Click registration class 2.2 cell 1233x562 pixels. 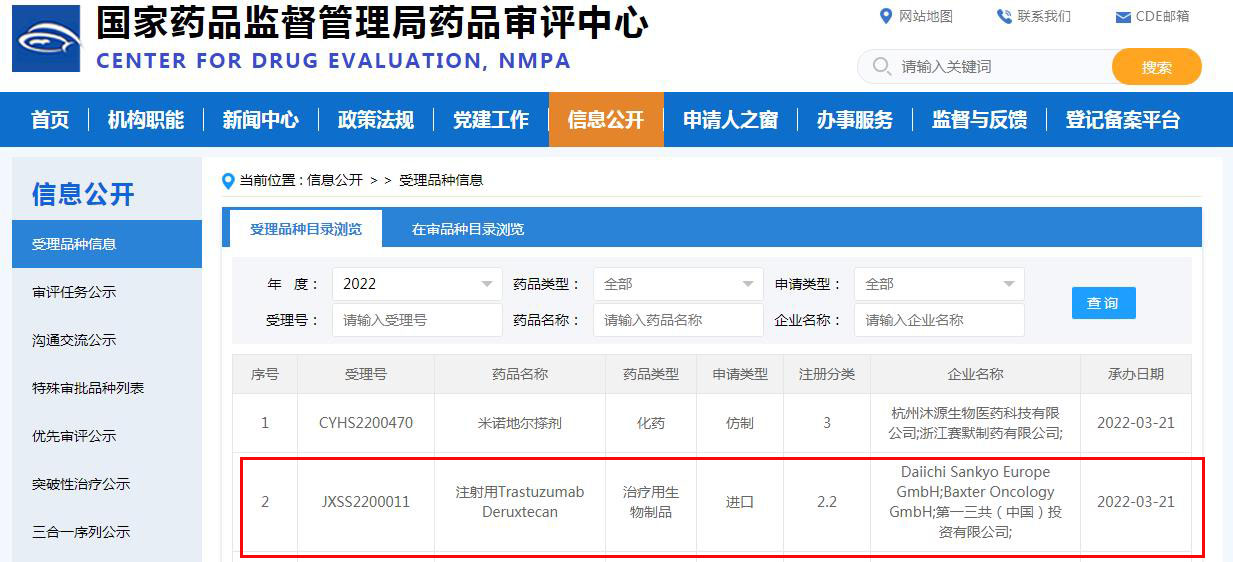827,502
